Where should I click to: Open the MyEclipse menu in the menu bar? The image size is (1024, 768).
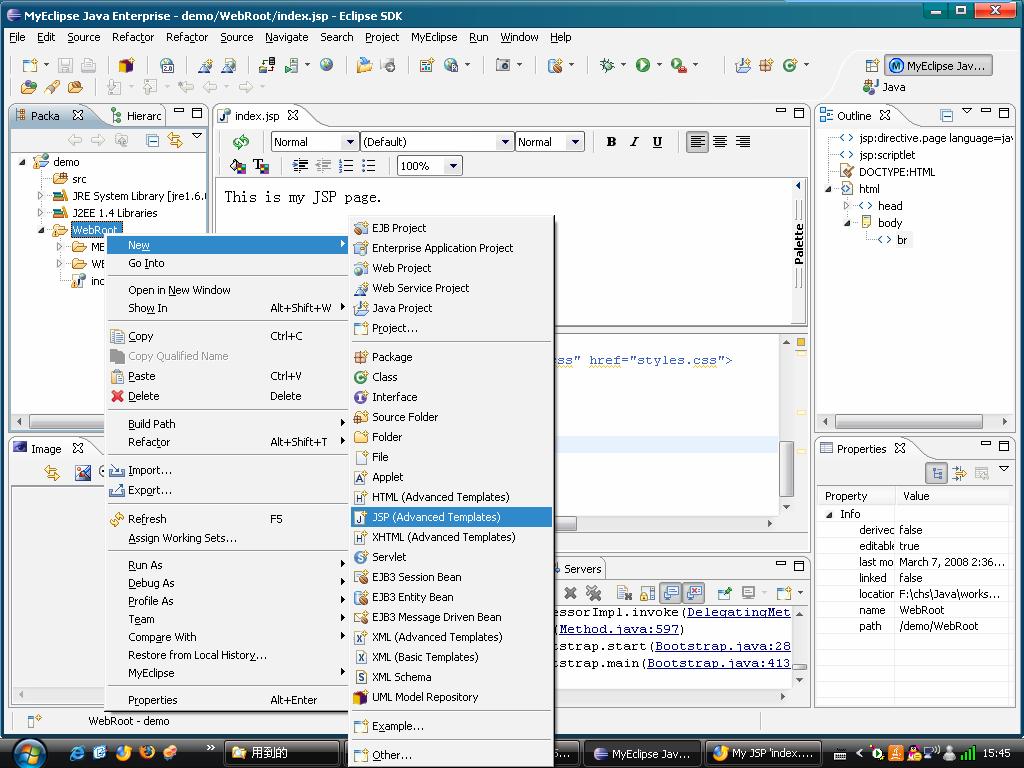[x=433, y=37]
